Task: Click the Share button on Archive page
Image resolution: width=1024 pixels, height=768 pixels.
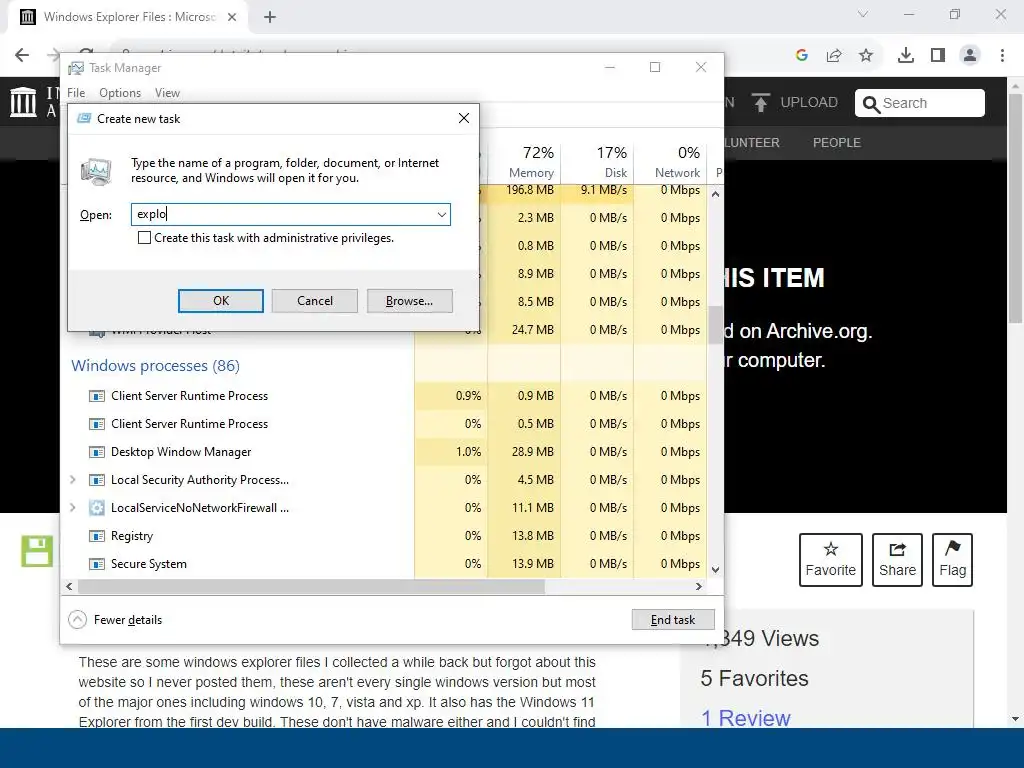Action: pyautogui.click(x=897, y=560)
